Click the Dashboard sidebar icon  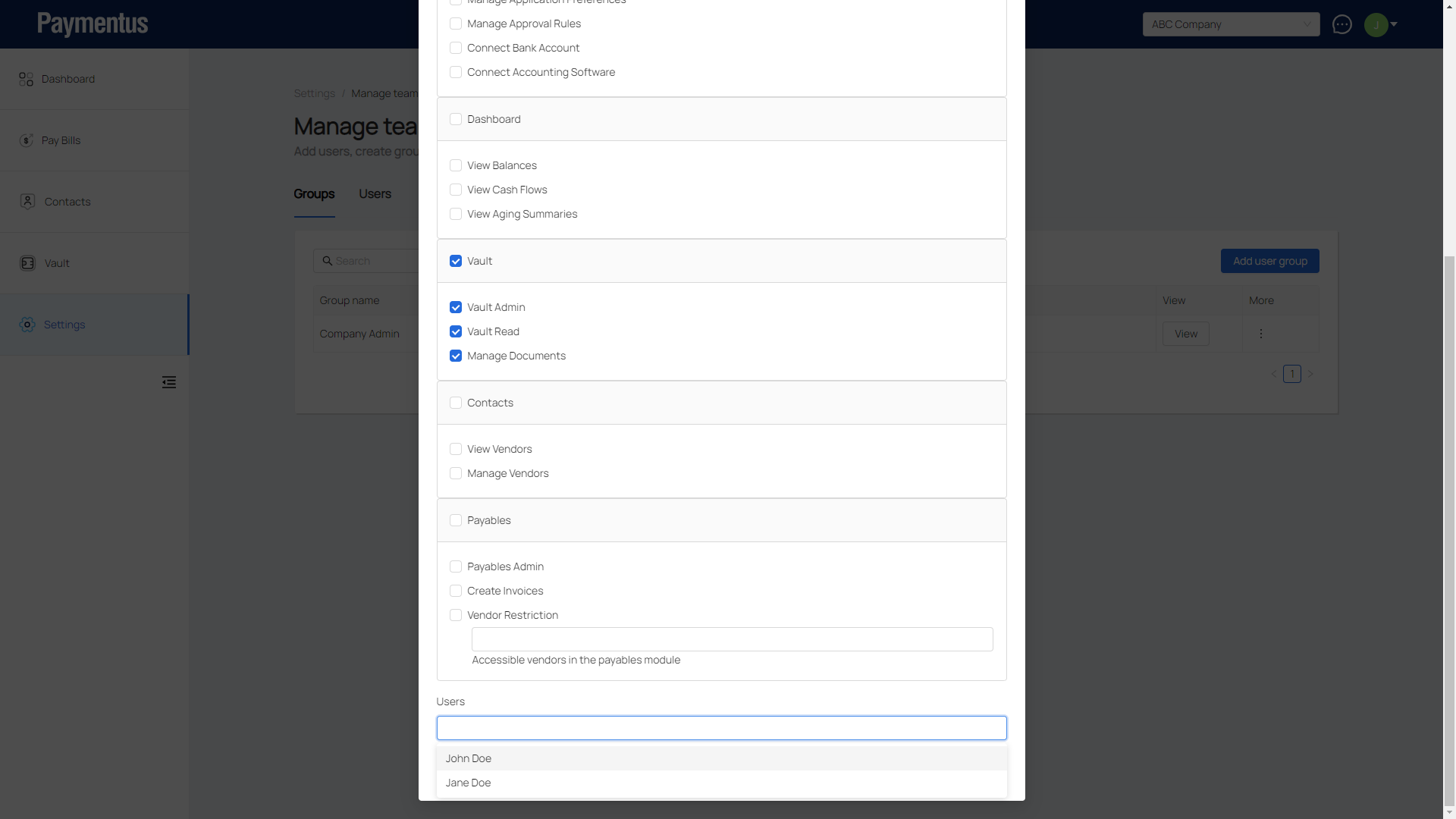(x=27, y=79)
